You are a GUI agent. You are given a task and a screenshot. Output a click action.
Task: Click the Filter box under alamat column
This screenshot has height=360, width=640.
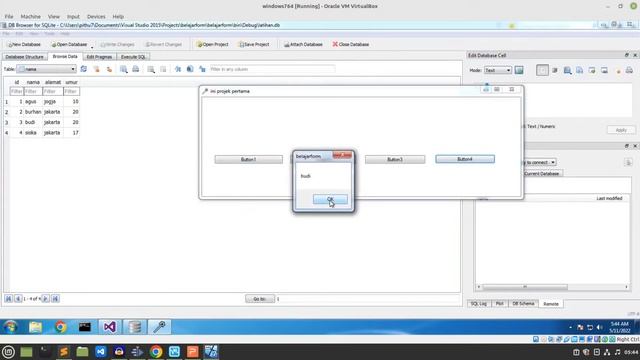pos(53,91)
